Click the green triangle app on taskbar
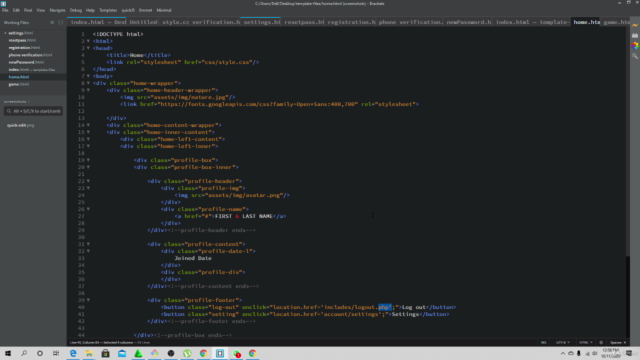 [x=138, y=353]
